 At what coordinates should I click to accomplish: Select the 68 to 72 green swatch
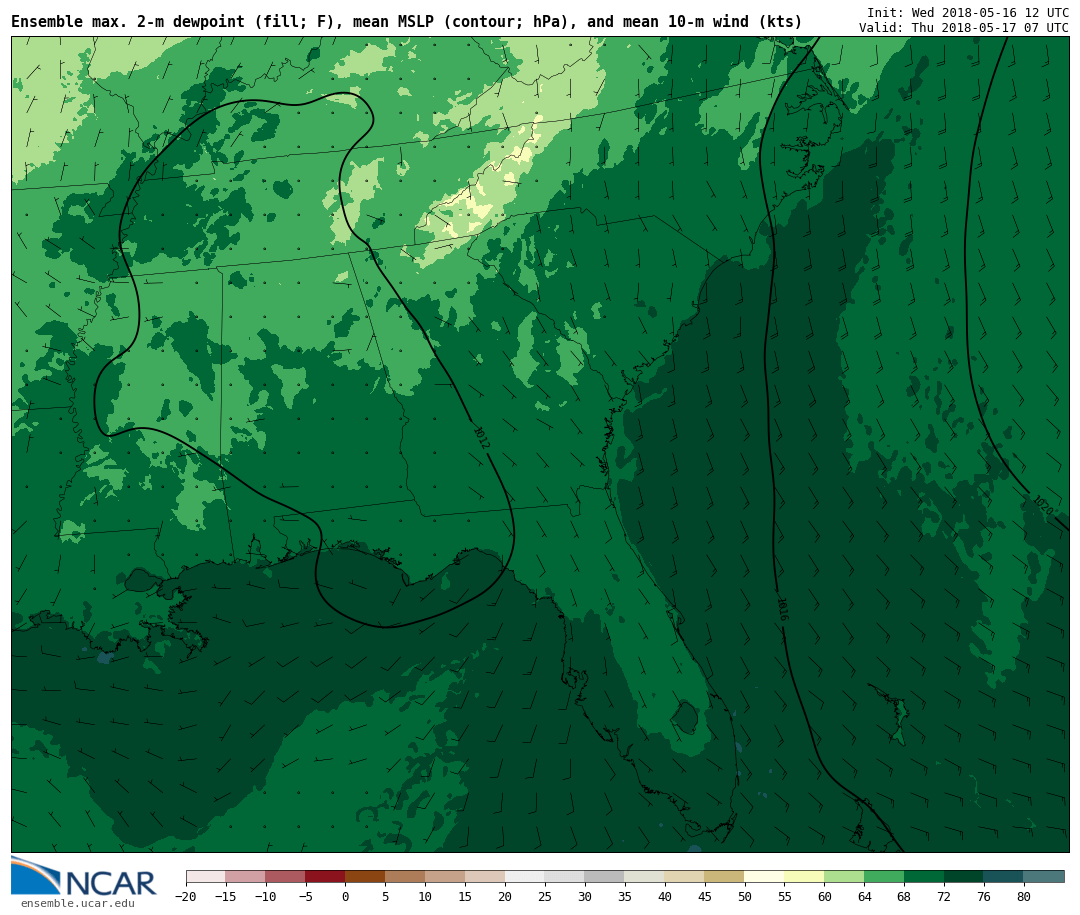click(x=924, y=876)
